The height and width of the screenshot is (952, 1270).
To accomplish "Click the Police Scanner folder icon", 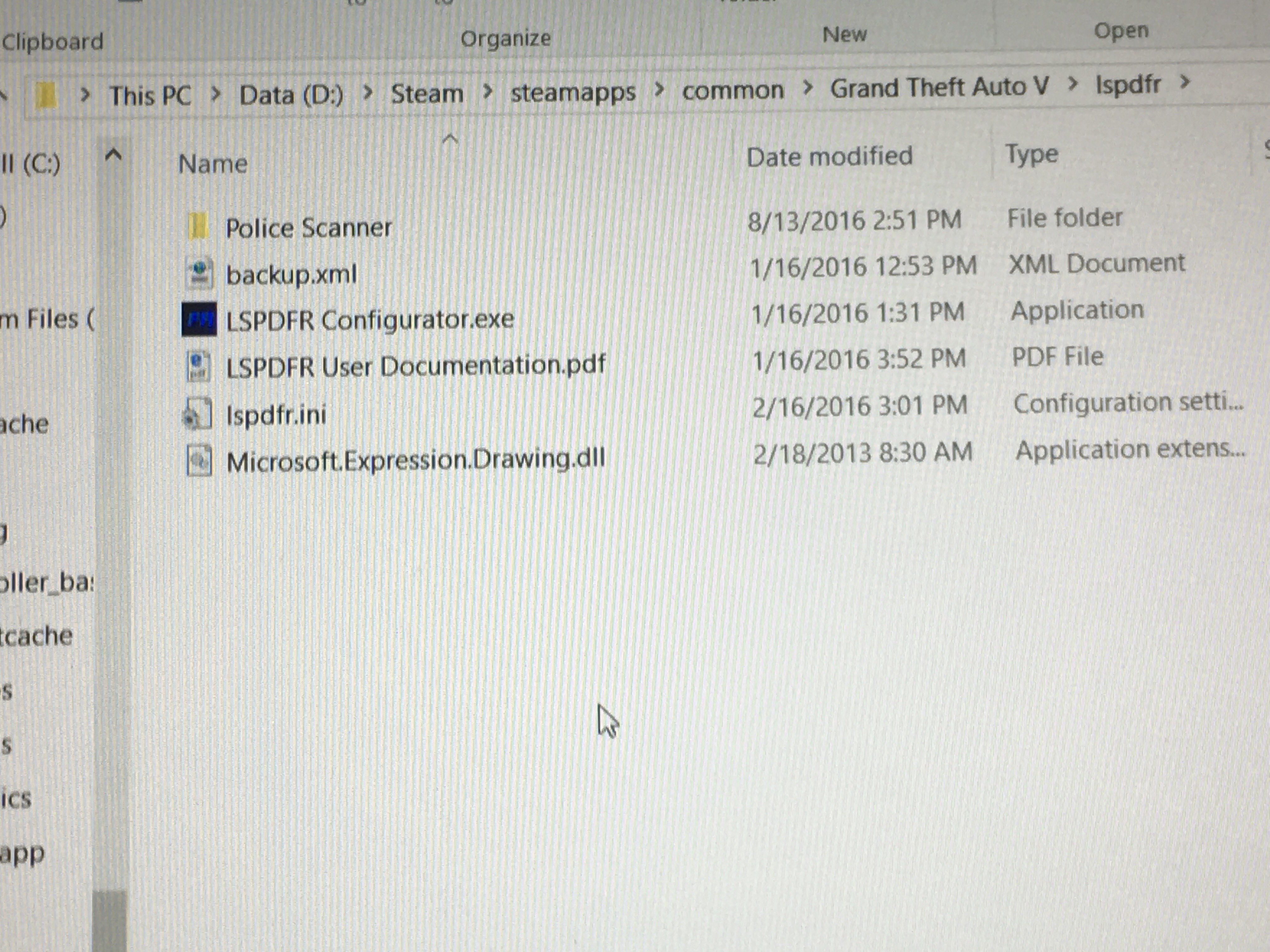I will tap(197, 226).
